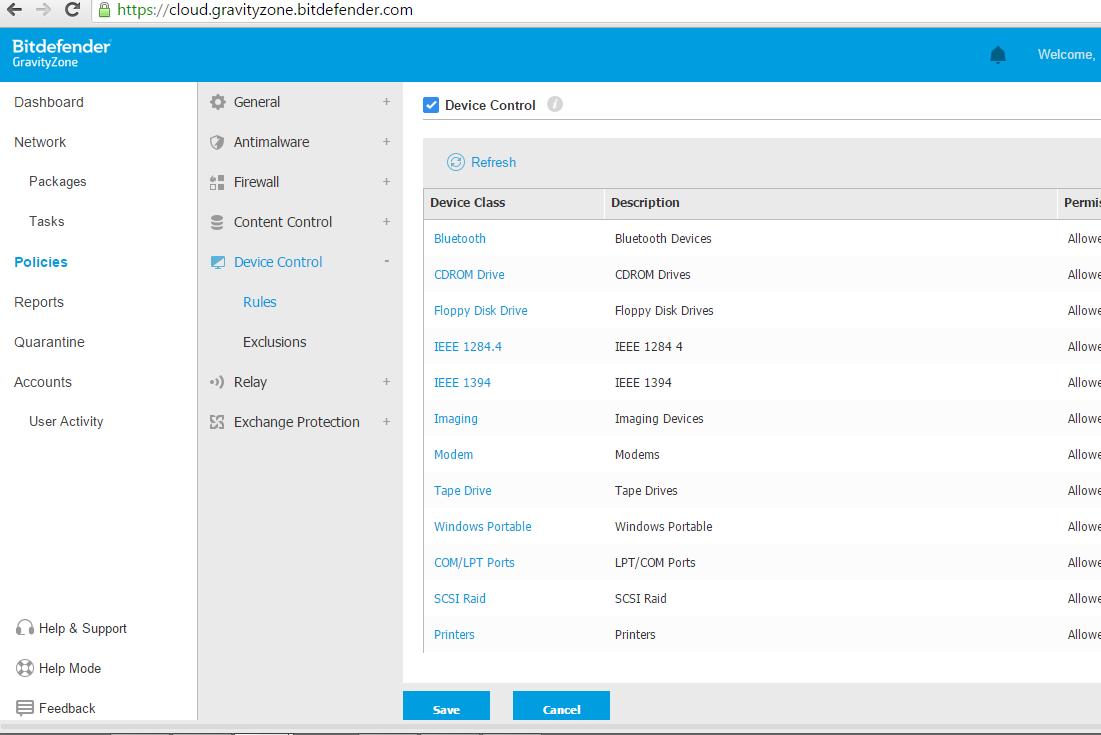The height and width of the screenshot is (735, 1101).
Task: Open the IEEE 1394 device class
Action: pyautogui.click(x=462, y=383)
